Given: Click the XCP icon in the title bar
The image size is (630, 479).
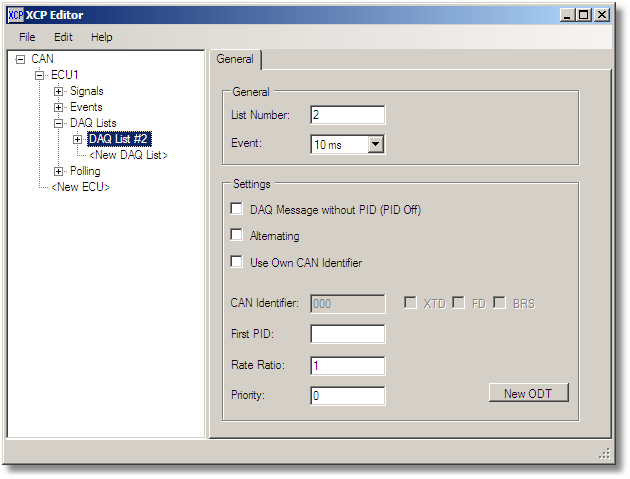Looking at the screenshot, I should pos(15,15).
